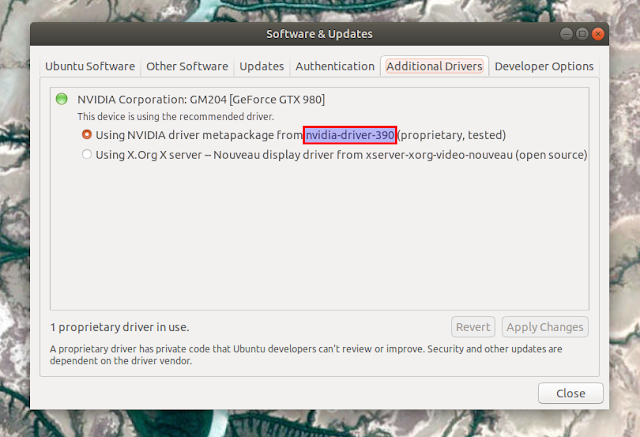
Task: Select the NVIDIA driver metapackage radio button
Action: 87,135
